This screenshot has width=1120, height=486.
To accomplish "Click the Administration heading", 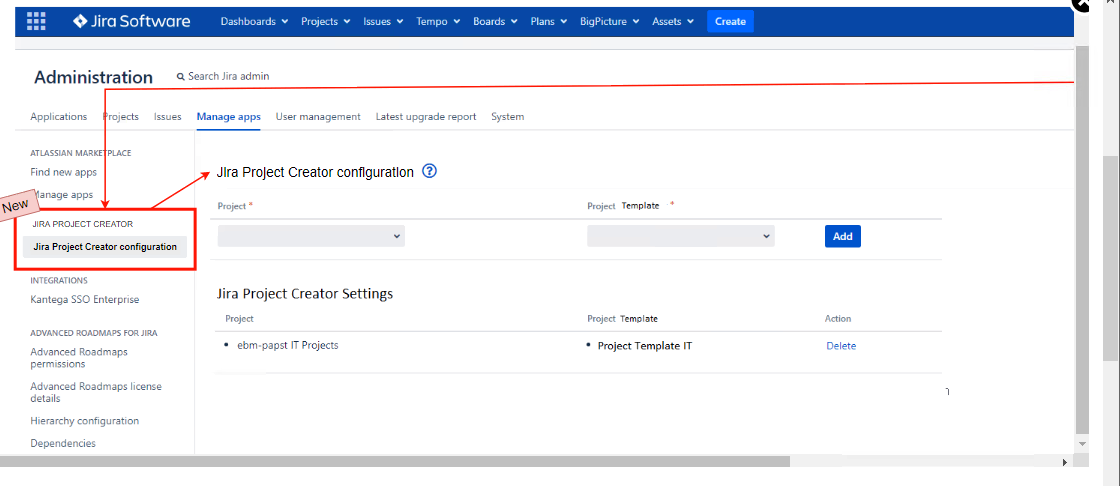I will point(94,77).
